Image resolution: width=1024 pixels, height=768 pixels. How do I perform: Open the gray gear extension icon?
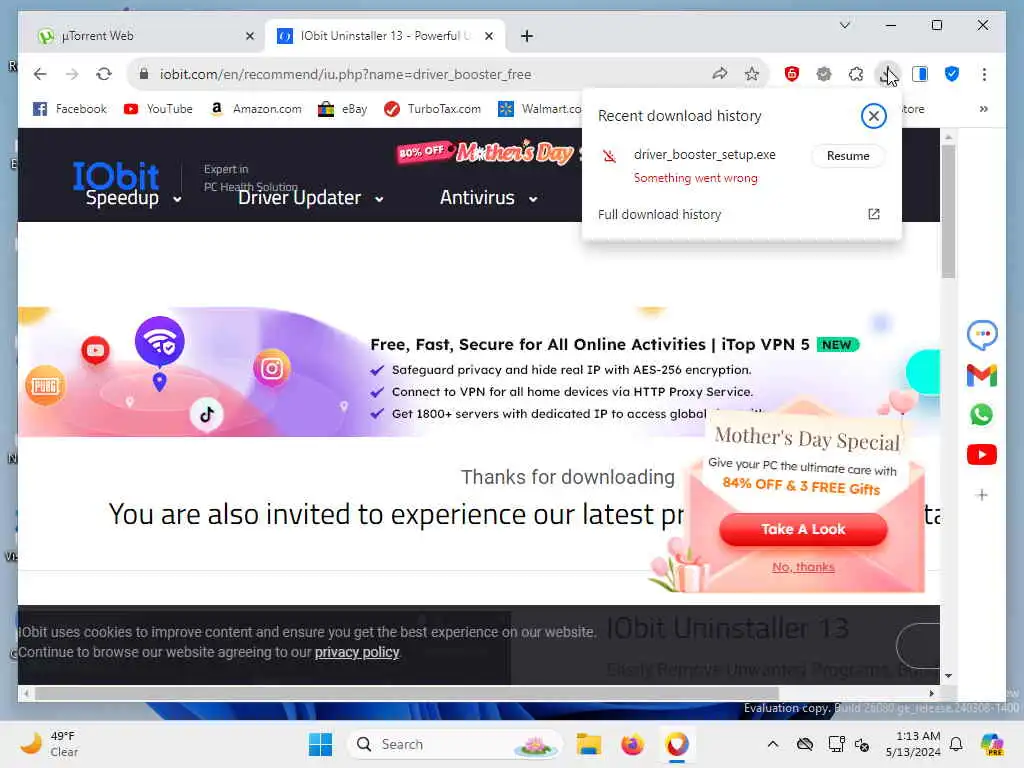(824, 74)
